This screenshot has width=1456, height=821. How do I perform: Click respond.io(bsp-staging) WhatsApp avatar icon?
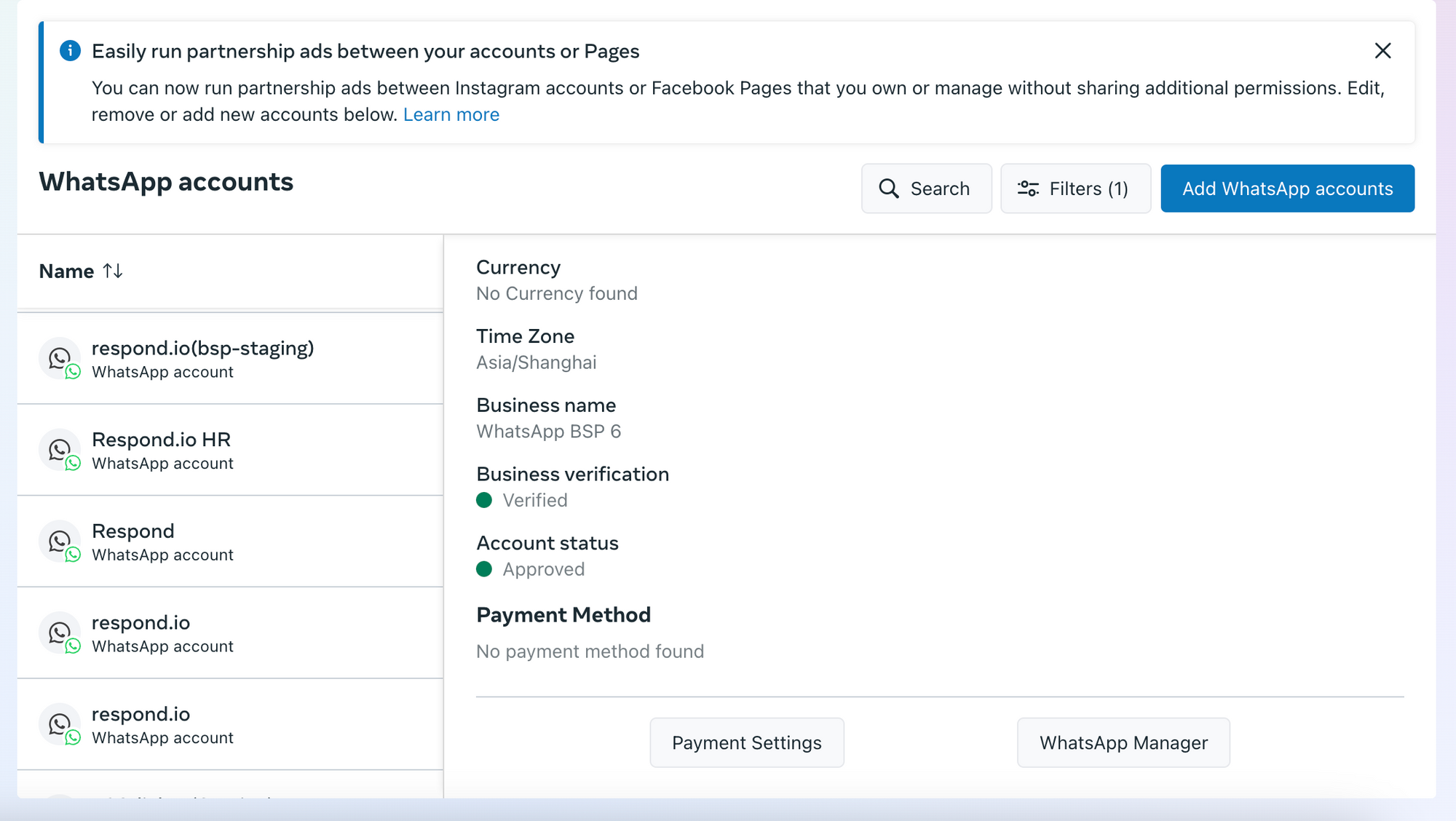click(60, 358)
